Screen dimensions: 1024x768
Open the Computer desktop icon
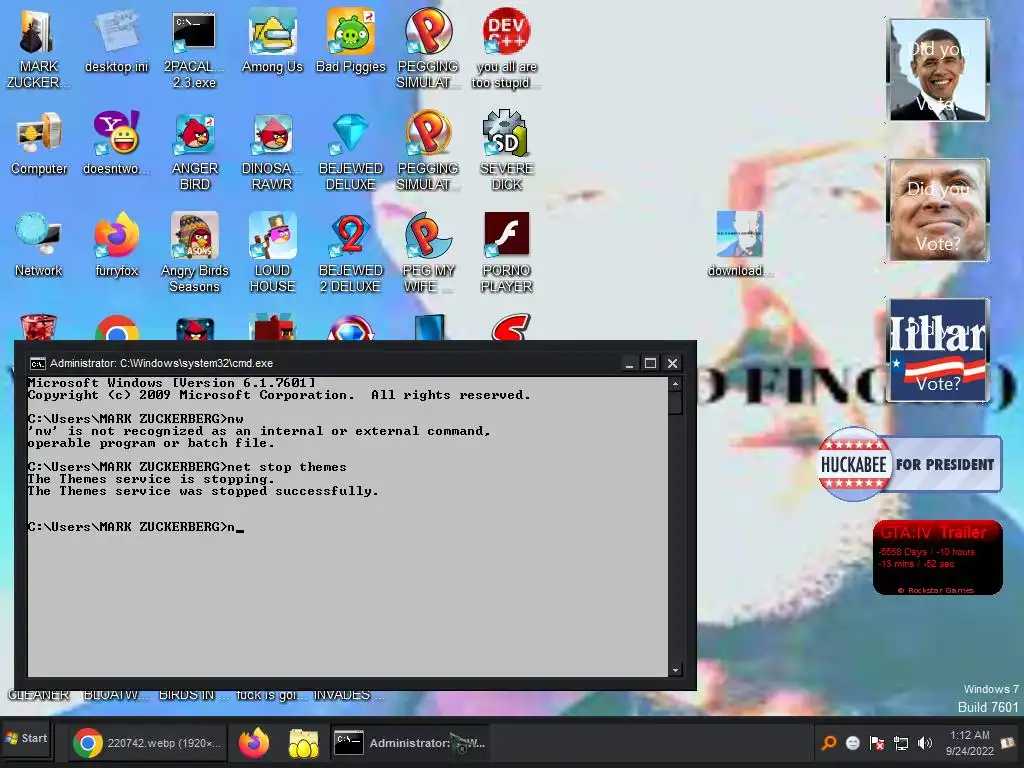pos(39,144)
